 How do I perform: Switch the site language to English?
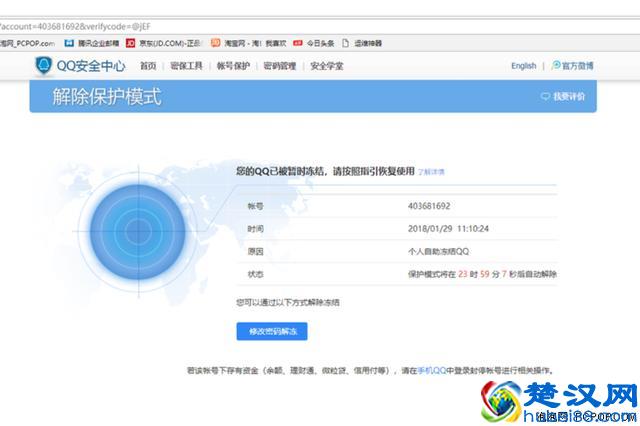click(x=524, y=66)
